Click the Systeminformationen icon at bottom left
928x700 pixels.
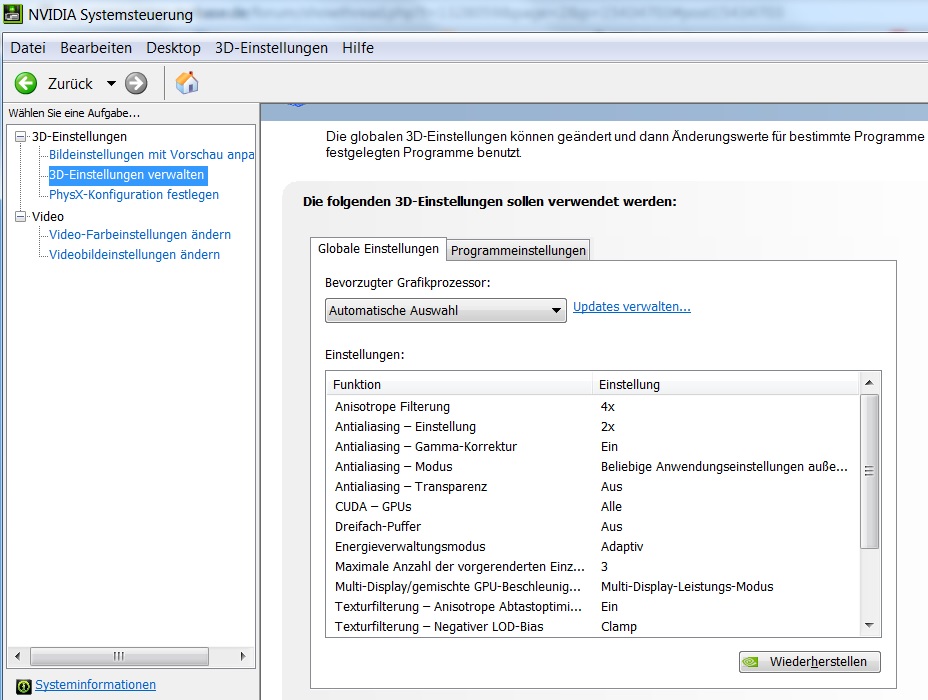tap(24, 686)
